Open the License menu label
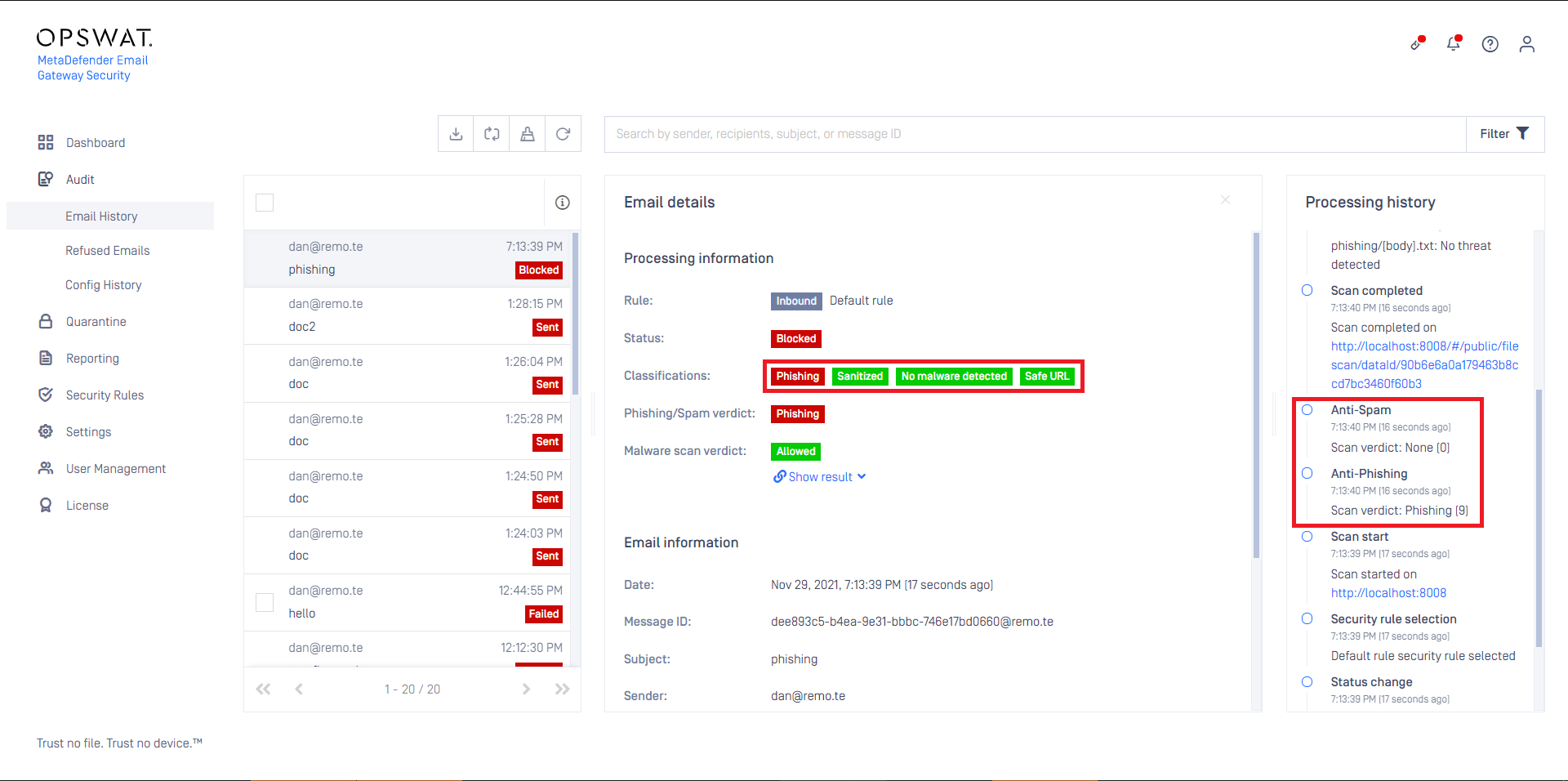 (87, 505)
